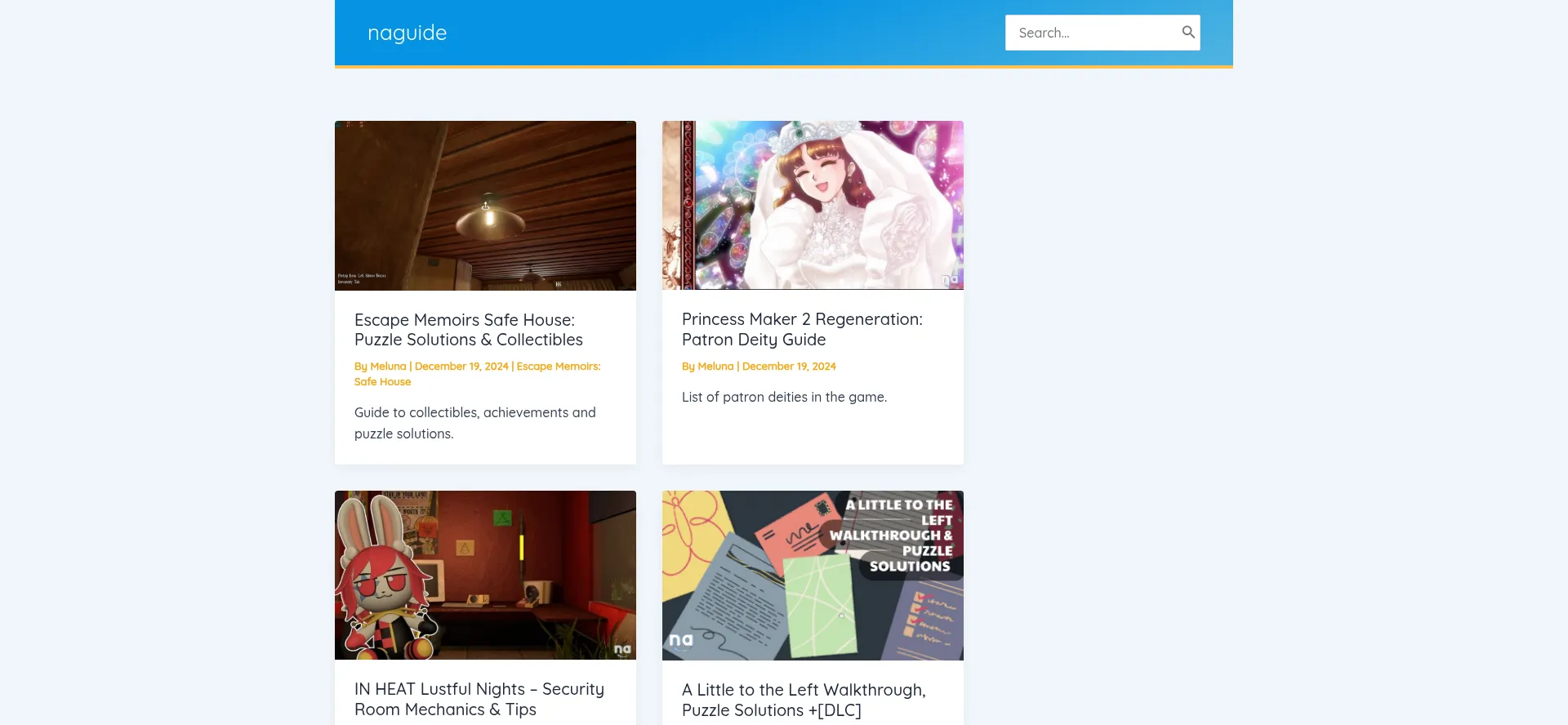Open the naguide site logo link
The image size is (1568, 725).
[407, 33]
